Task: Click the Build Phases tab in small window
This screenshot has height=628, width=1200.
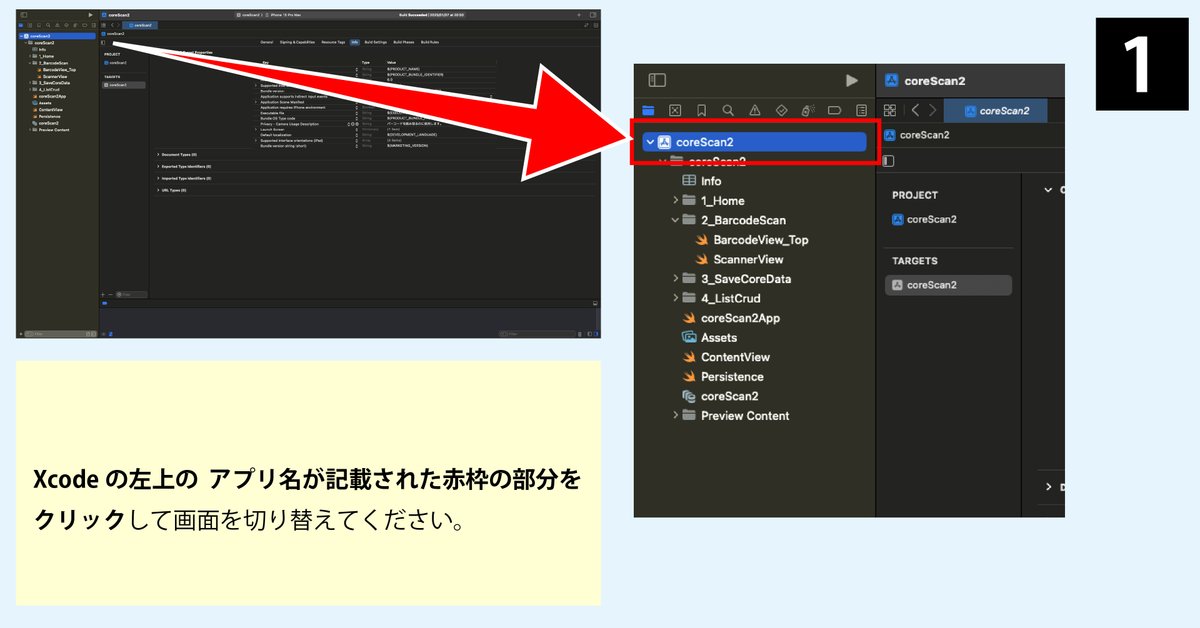Action: [x=404, y=42]
